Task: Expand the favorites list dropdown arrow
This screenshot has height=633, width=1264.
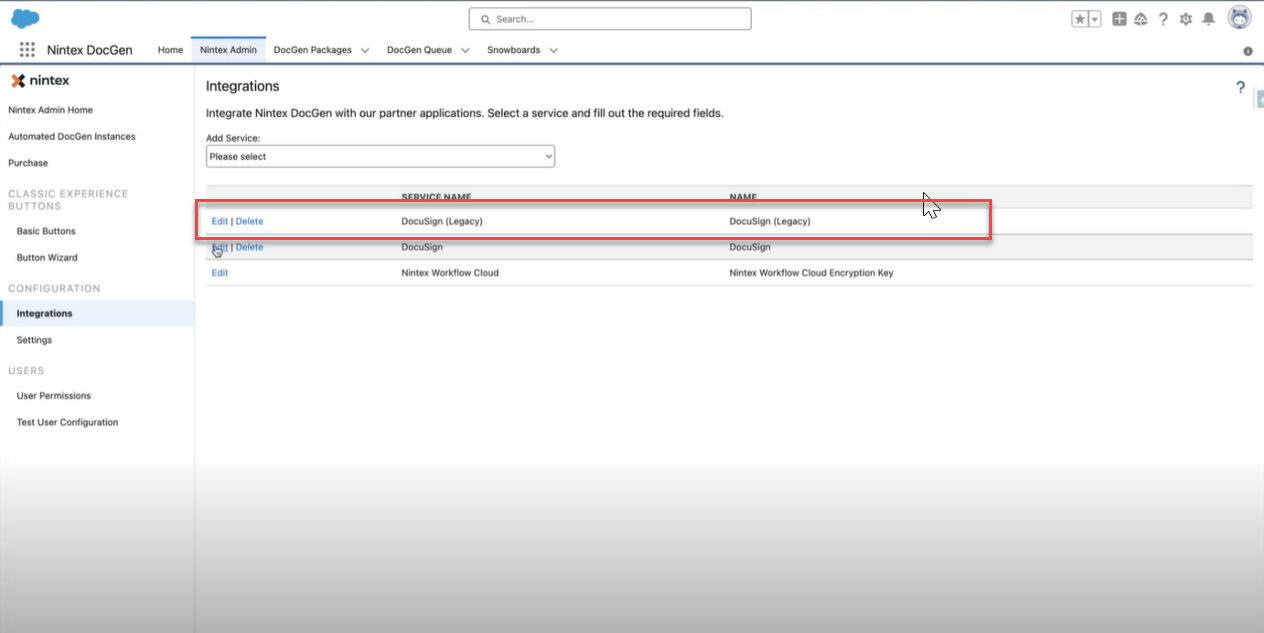Action: [1094, 19]
